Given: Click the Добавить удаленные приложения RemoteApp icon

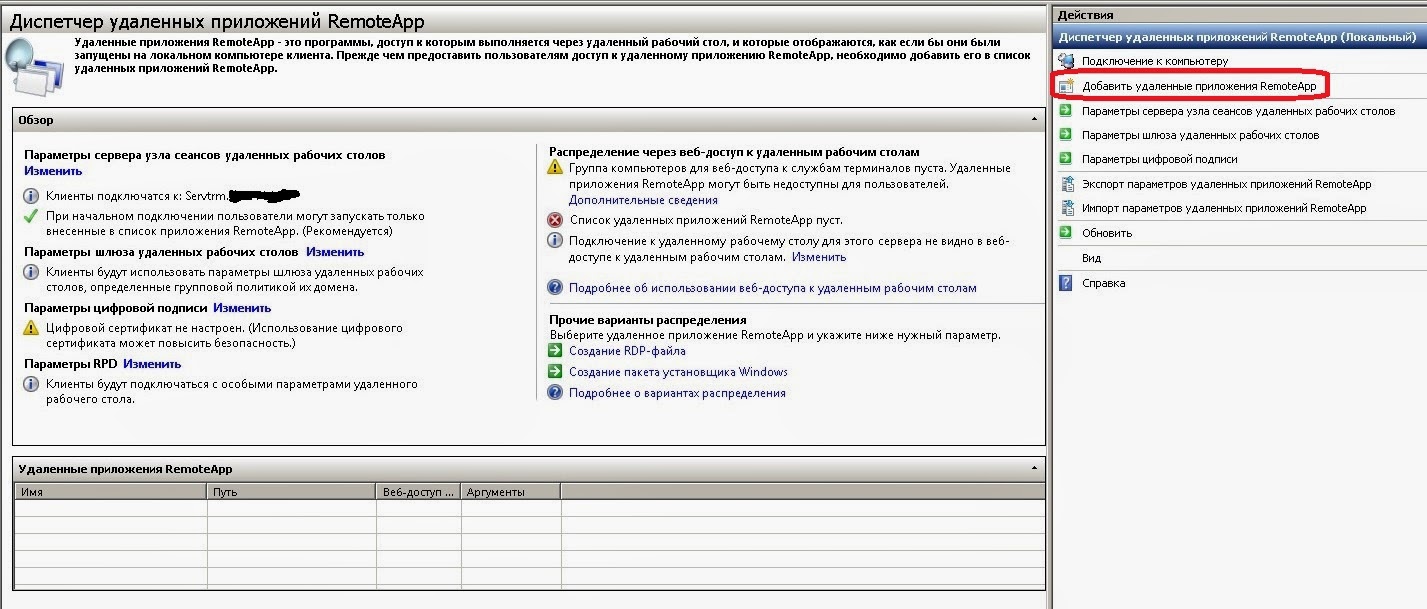Looking at the screenshot, I should point(1066,86).
